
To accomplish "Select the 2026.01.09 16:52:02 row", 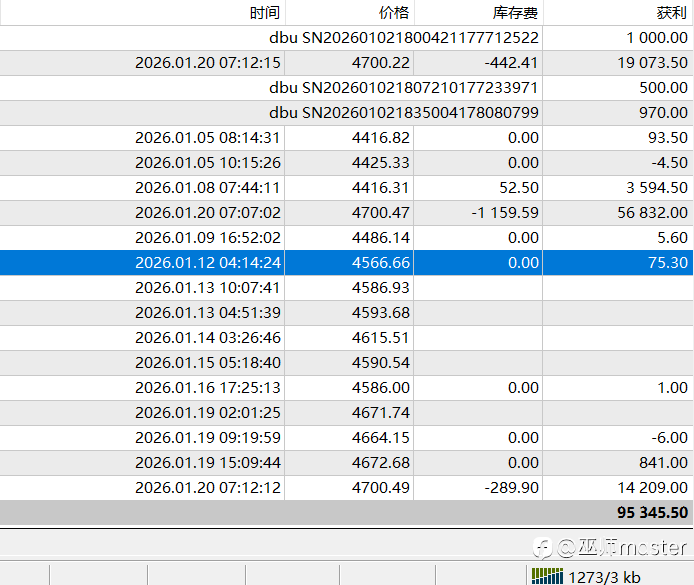I will click(347, 238).
